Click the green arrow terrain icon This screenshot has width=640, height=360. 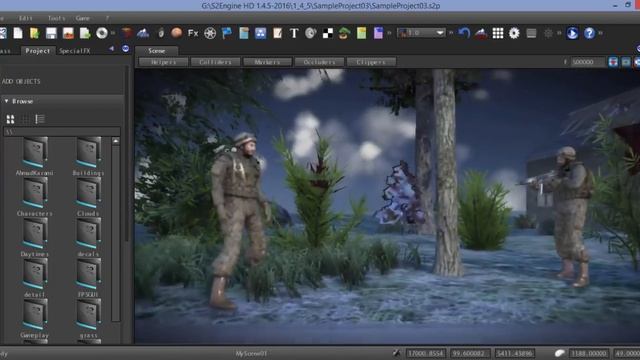coord(344,33)
